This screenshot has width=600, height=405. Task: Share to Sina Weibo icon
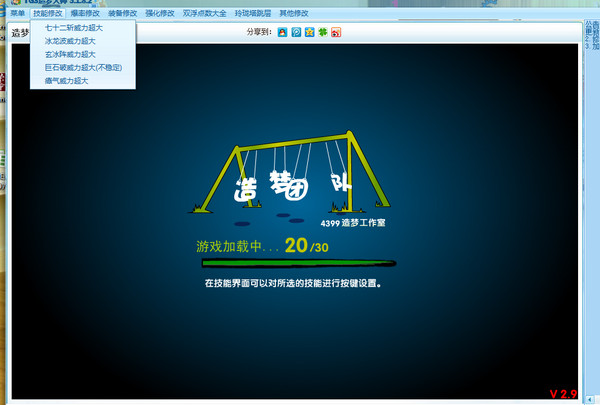336,32
